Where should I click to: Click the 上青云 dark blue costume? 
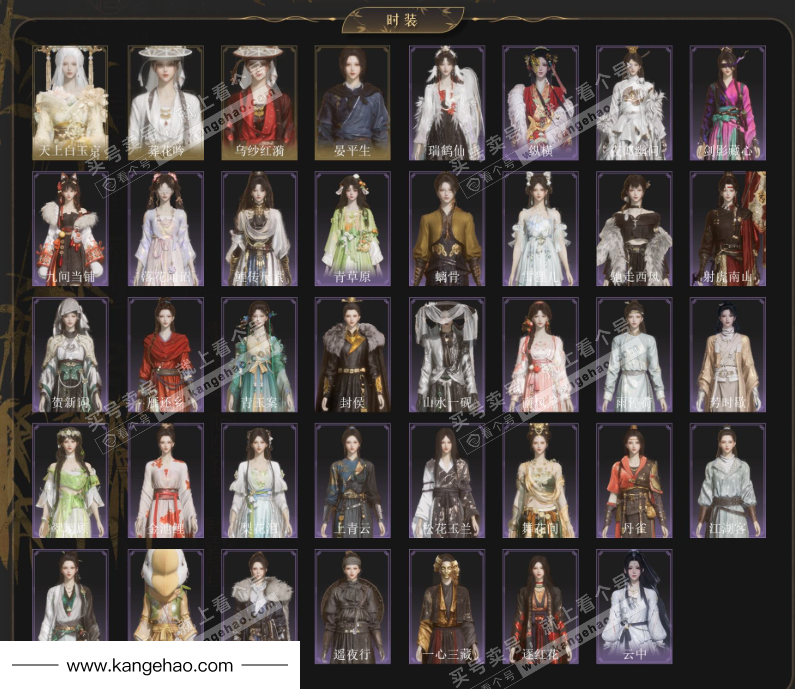coord(352,481)
